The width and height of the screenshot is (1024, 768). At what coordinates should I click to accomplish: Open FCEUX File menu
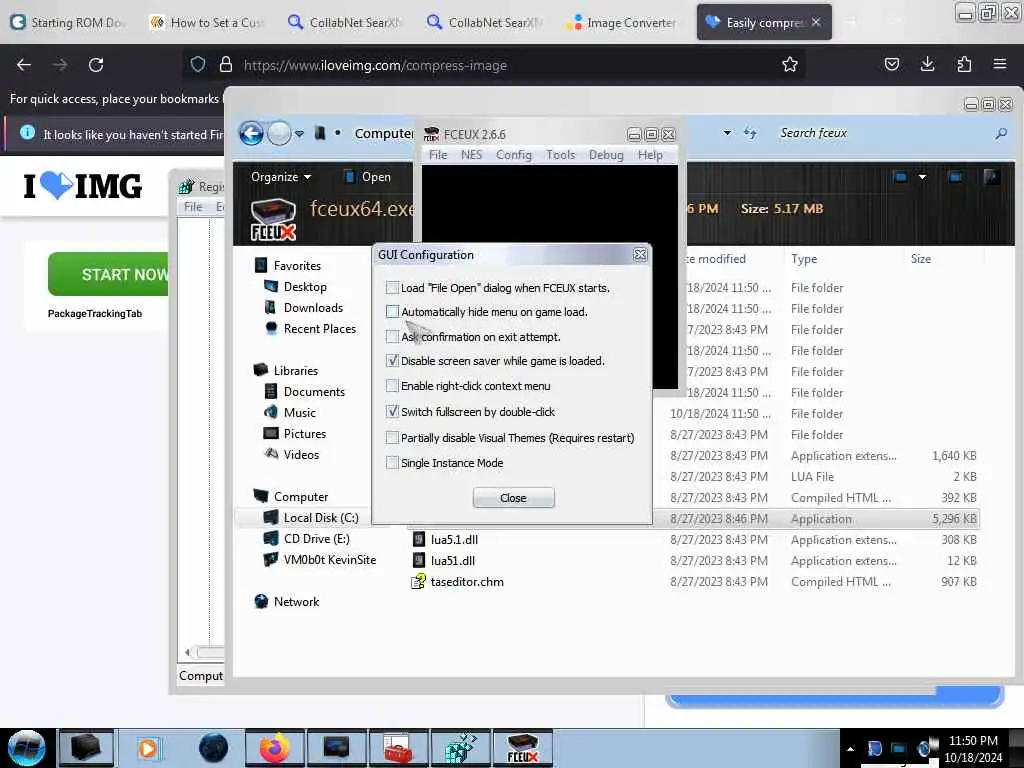tap(438, 155)
